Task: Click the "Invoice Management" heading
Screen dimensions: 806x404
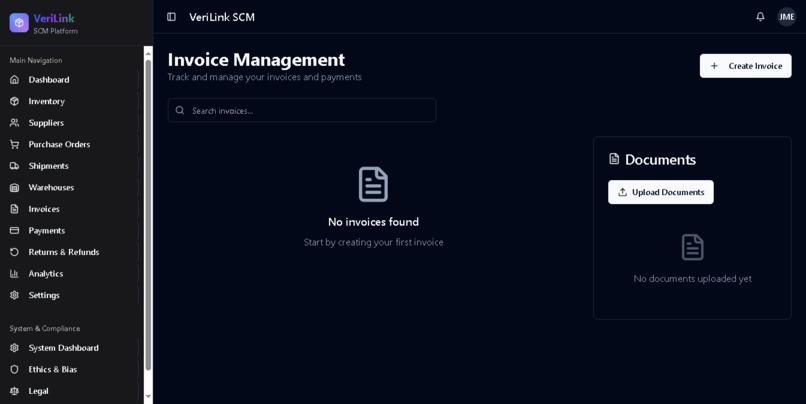Action: click(256, 60)
